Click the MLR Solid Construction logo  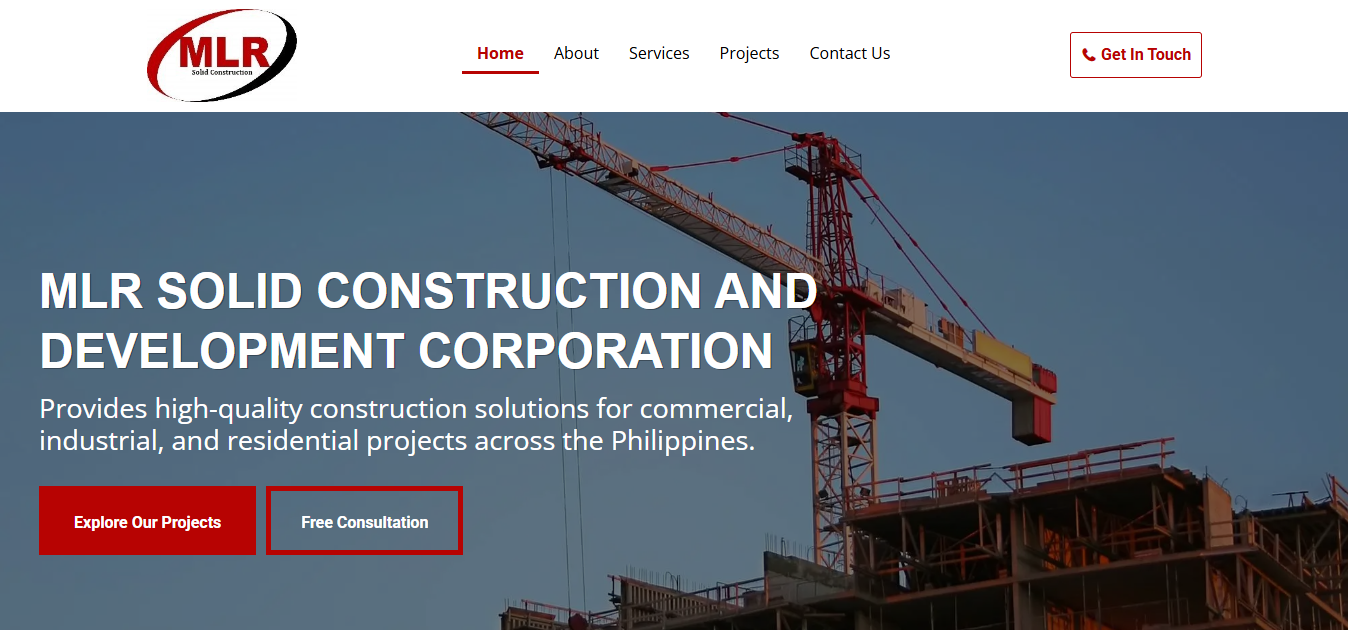pyautogui.click(x=222, y=55)
